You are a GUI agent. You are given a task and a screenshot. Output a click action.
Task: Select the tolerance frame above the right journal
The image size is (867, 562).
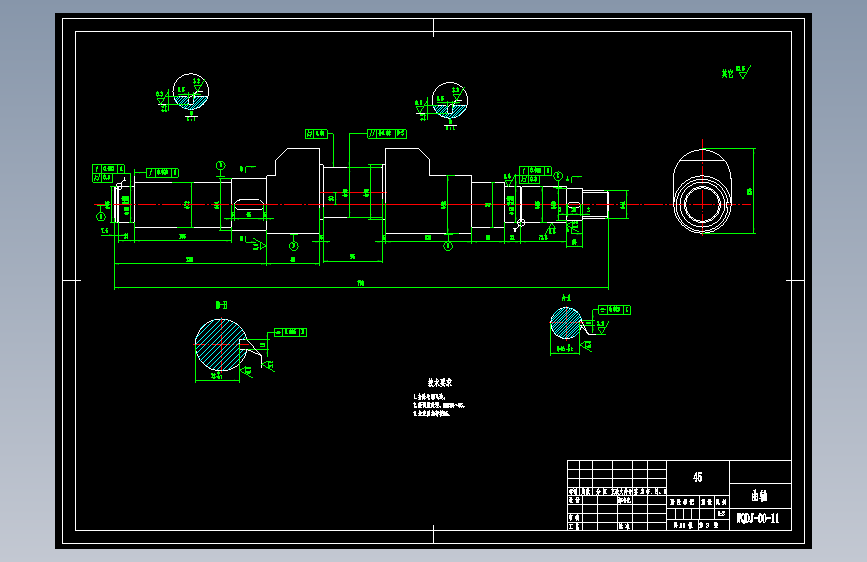tap(535, 175)
